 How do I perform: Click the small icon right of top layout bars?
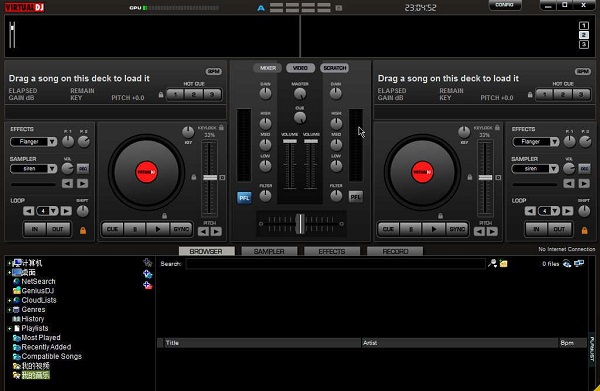(x=339, y=8)
